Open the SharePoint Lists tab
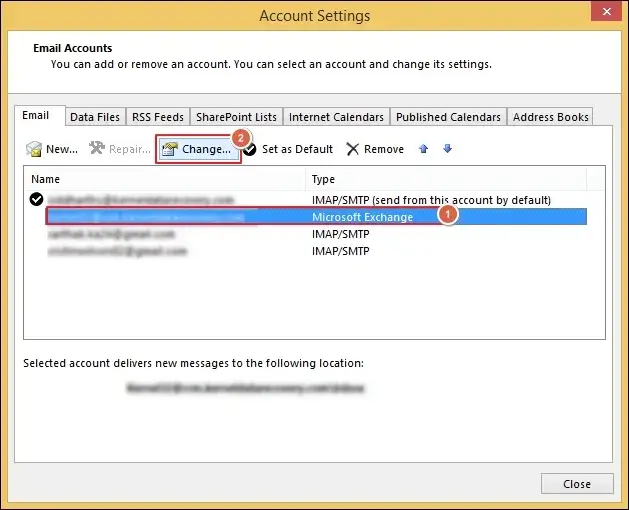The height and width of the screenshot is (510, 629). click(x=237, y=117)
